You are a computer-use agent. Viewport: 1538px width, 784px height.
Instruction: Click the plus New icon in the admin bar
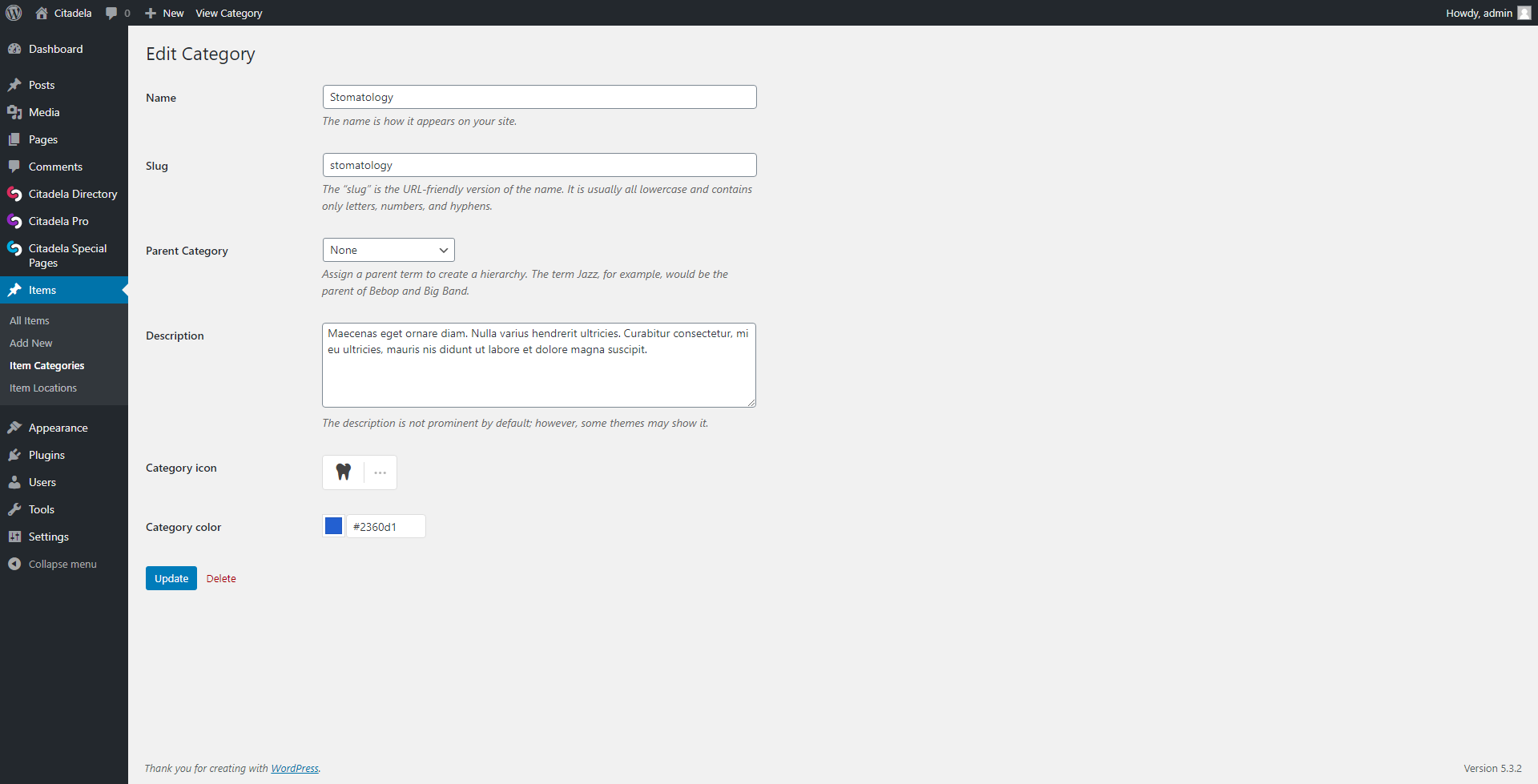[x=150, y=13]
